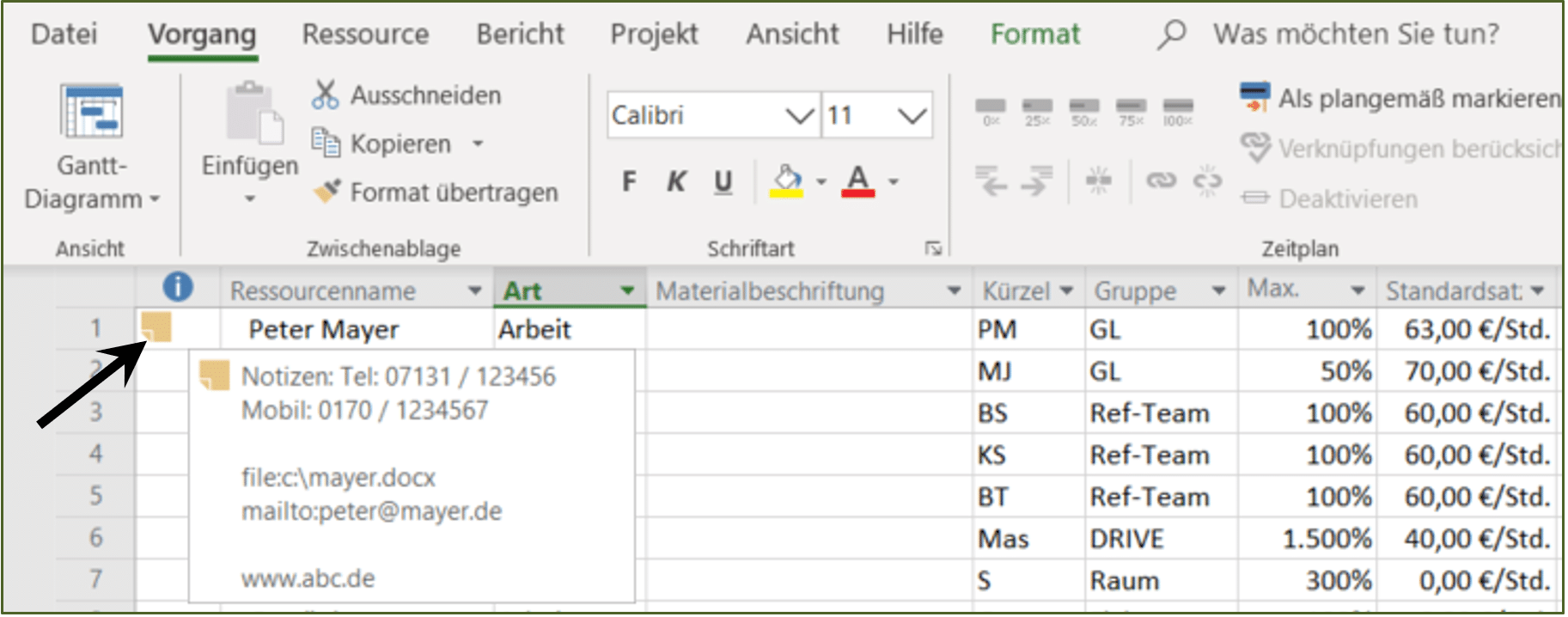
Task: Click the Ausschneiden scissors icon
Action: [x=325, y=95]
